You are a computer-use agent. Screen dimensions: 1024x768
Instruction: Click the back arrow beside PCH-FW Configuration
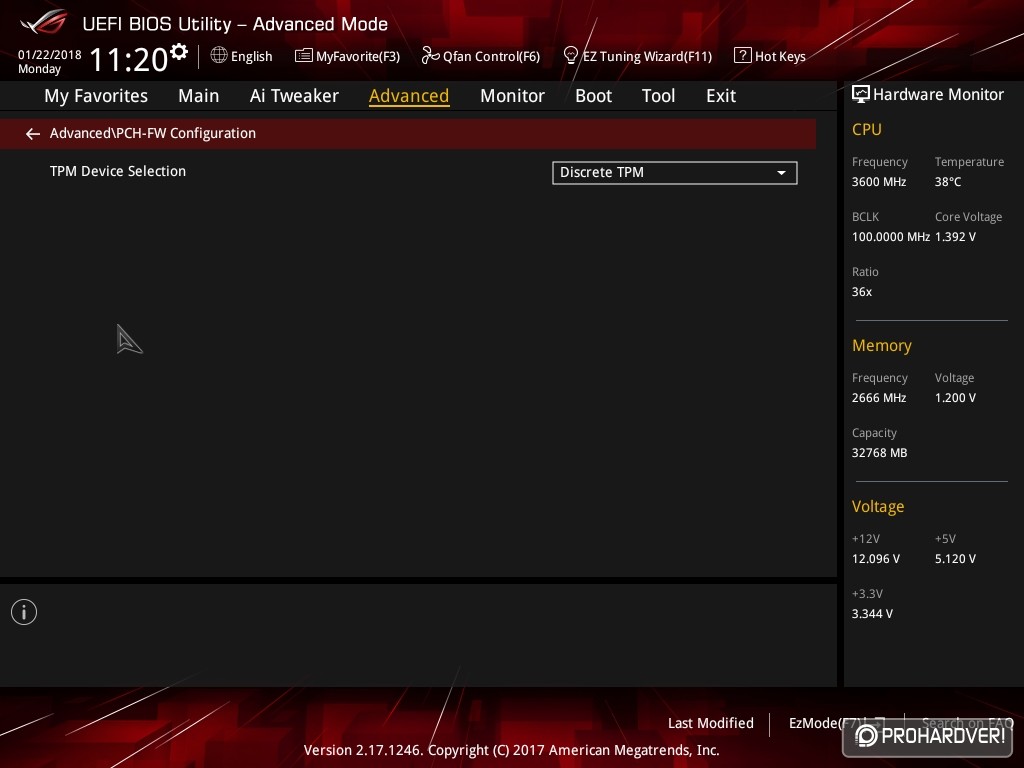point(33,134)
